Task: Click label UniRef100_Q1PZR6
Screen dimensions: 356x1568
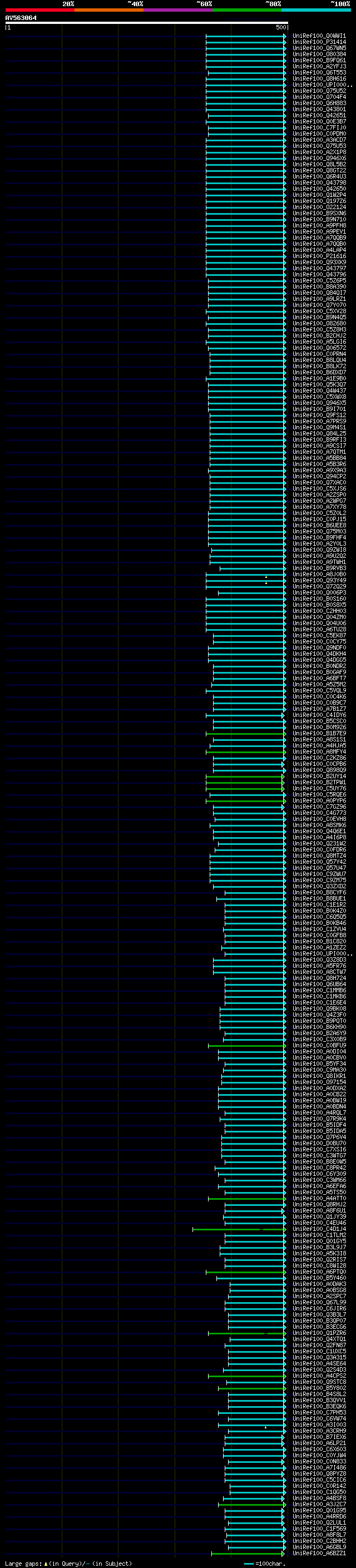Action: point(319,1332)
